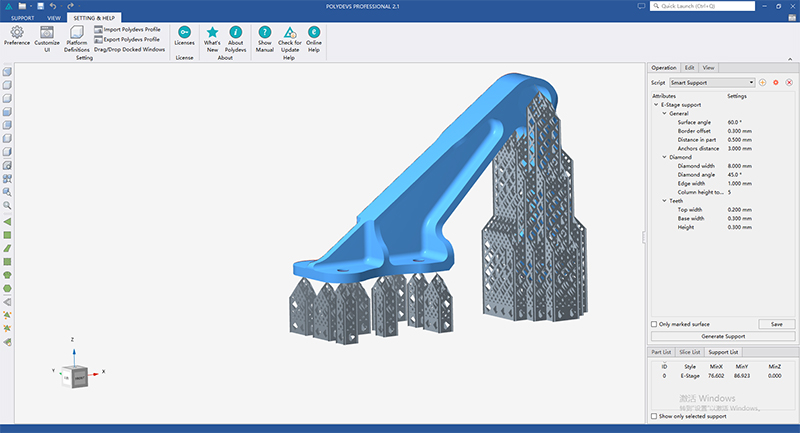This screenshot has width=800, height=433.
Task: Collapse the Teeth attributes group
Action: 664,201
